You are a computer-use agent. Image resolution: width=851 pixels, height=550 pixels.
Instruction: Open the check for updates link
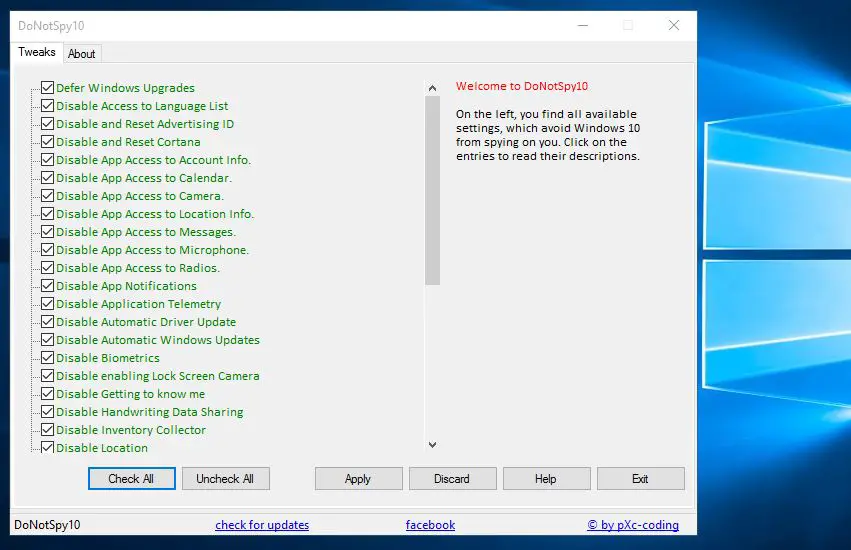[262, 524]
